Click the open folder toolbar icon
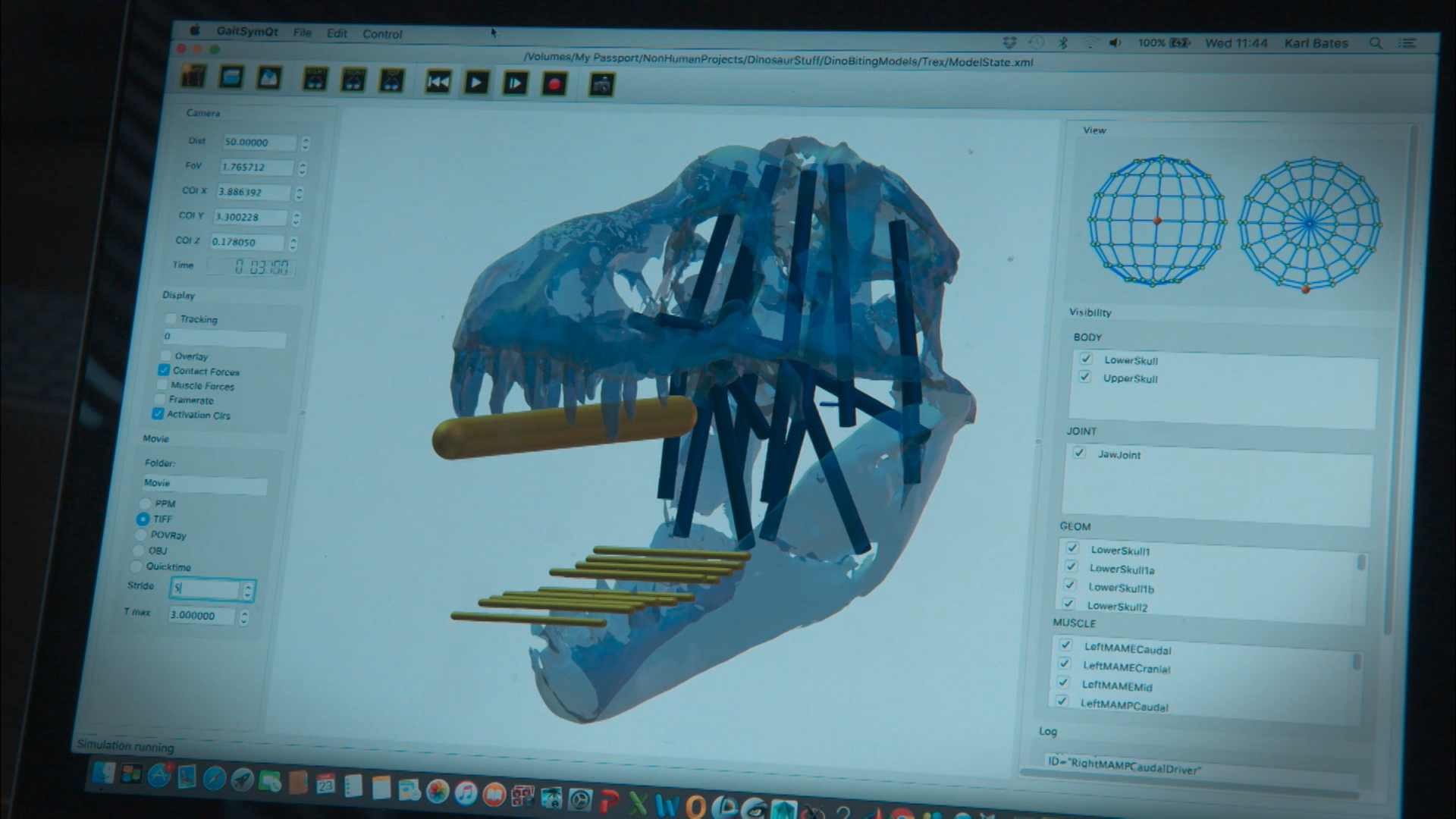The width and height of the screenshot is (1456, 819). (x=231, y=77)
